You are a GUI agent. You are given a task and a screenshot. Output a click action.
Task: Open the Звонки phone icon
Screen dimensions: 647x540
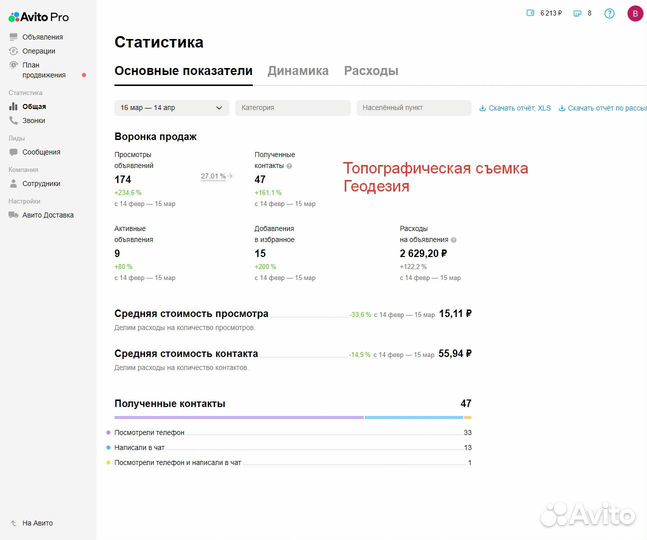click(x=14, y=120)
